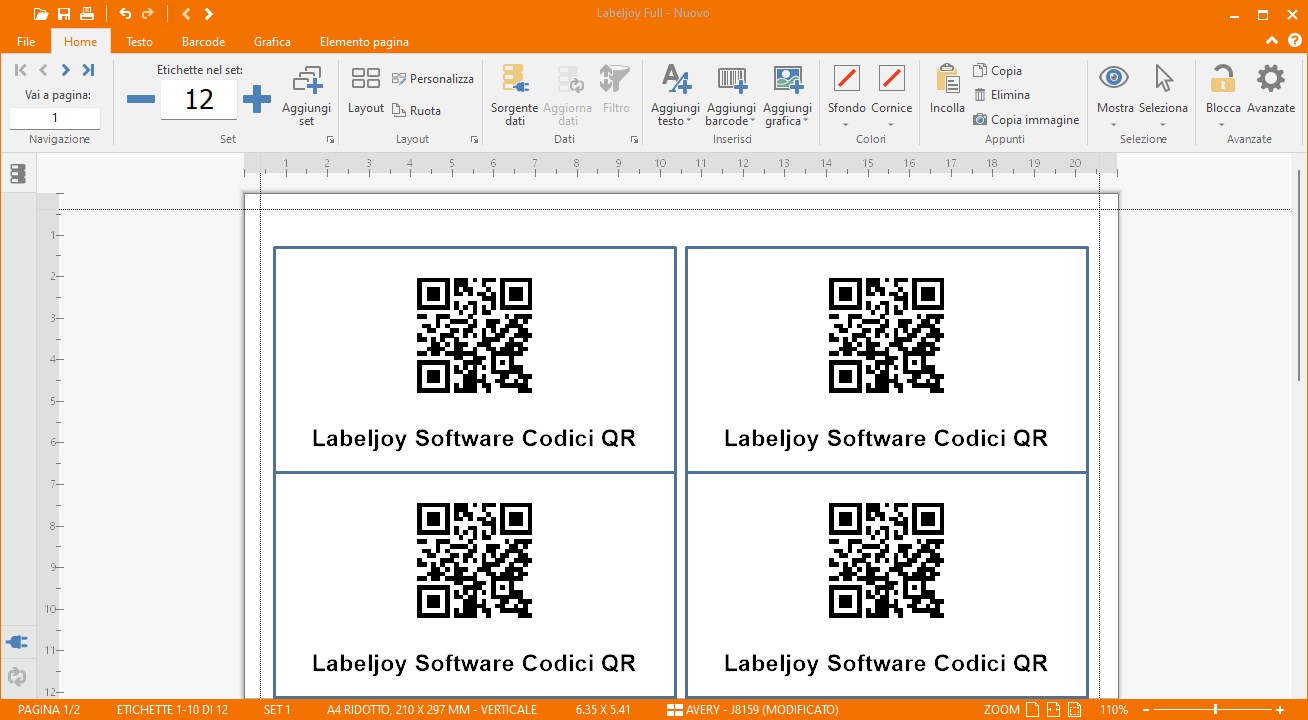Go to next page in Navigazione group

pos(65,70)
